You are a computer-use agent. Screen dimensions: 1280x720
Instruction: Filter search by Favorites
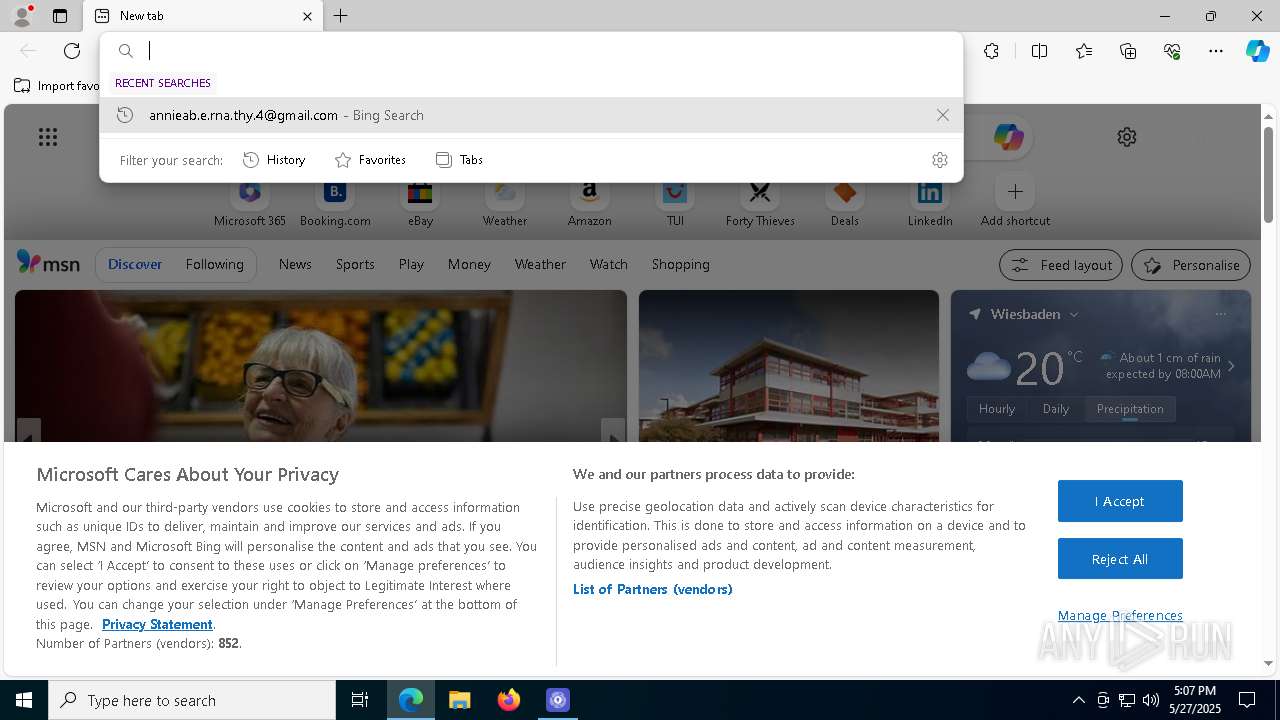pos(370,160)
